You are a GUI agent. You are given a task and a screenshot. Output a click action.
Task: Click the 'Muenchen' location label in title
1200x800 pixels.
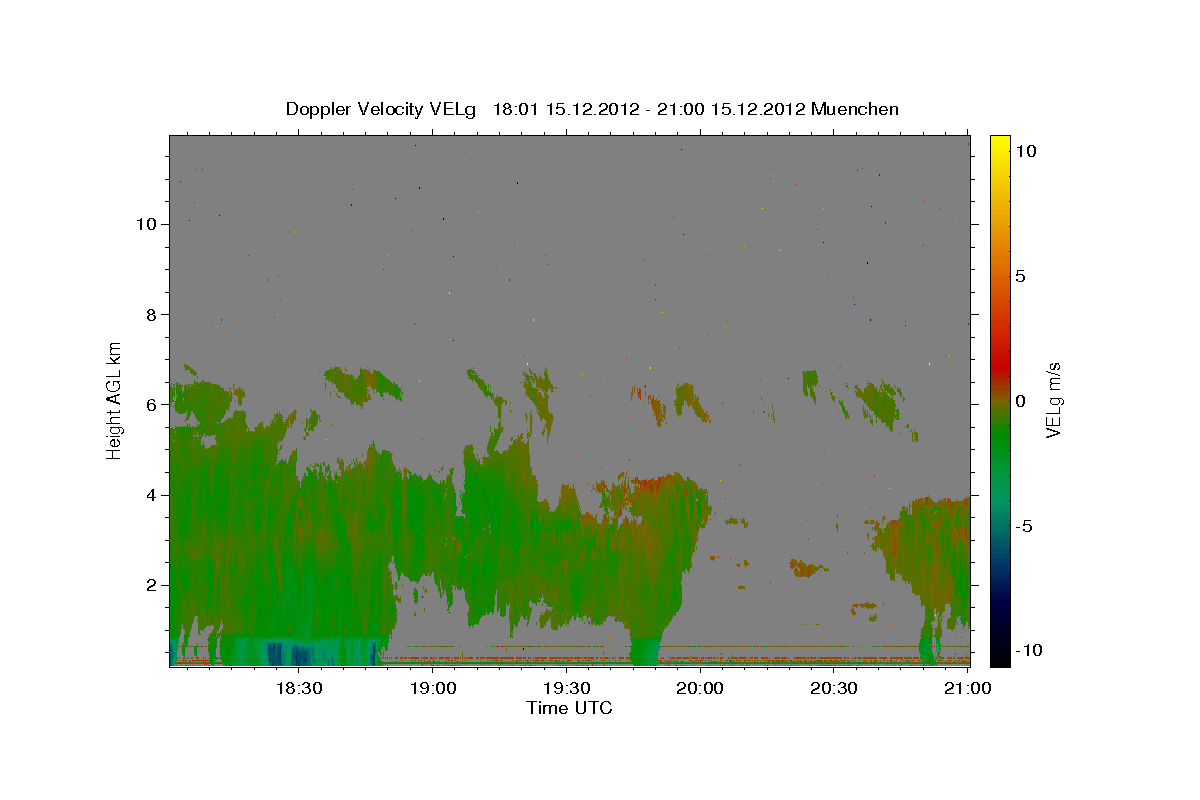click(855, 109)
